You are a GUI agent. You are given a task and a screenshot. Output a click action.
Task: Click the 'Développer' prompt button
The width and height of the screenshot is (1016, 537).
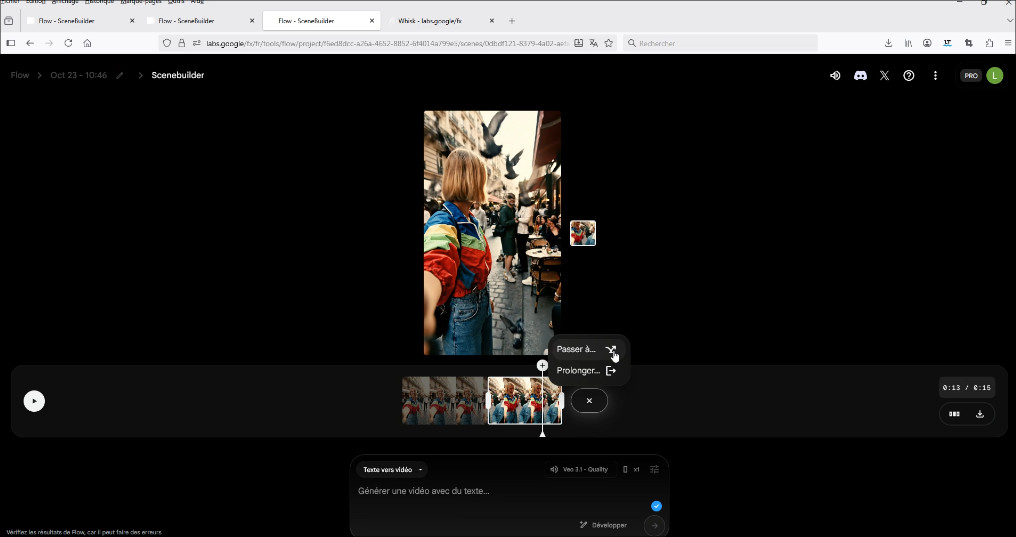(603, 525)
